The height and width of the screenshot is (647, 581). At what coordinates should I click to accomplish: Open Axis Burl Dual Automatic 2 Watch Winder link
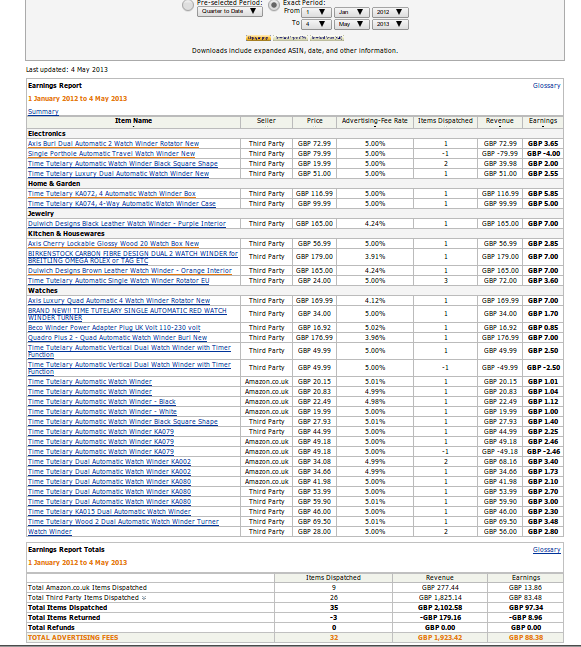click(113, 144)
